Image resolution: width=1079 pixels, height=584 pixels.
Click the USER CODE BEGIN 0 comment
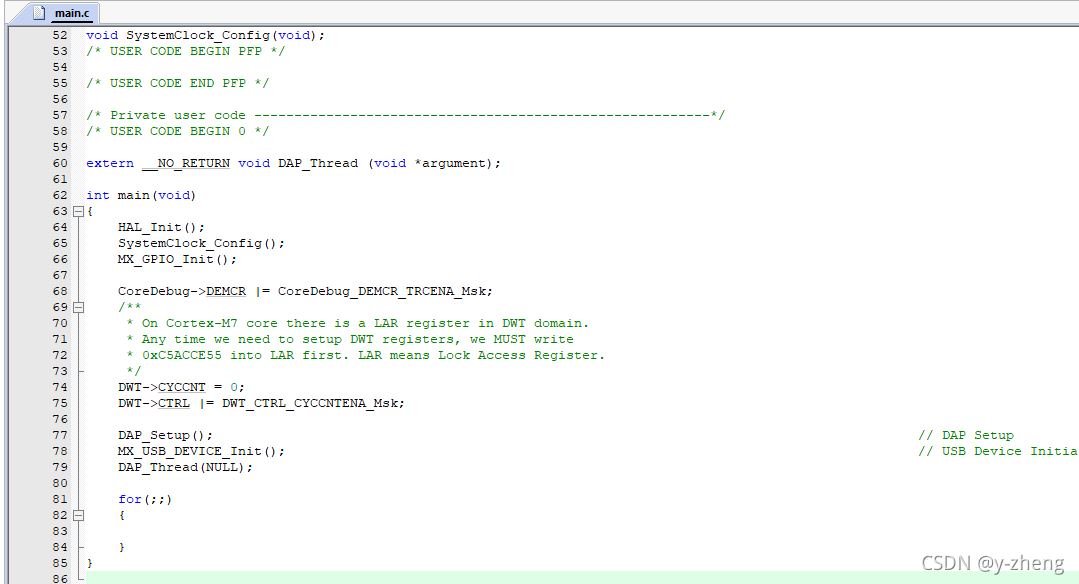178,131
